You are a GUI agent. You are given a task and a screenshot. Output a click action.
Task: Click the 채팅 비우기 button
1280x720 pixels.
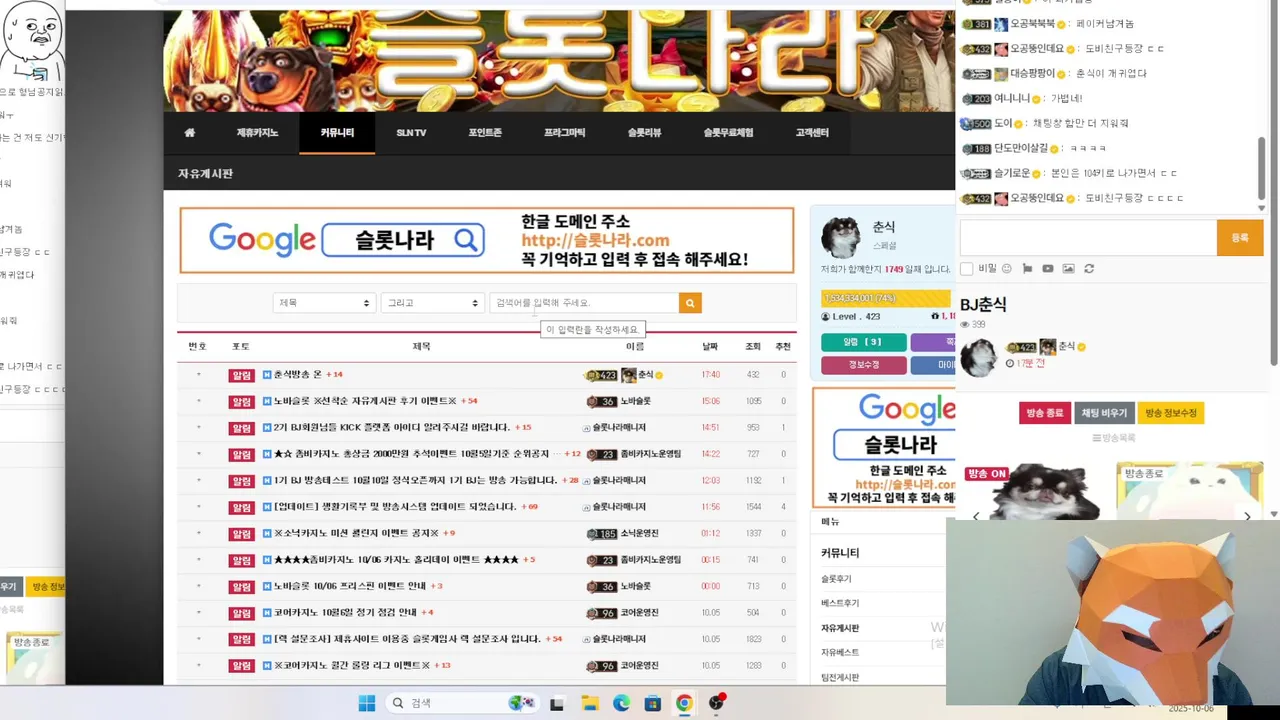[x=1104, y=413]
